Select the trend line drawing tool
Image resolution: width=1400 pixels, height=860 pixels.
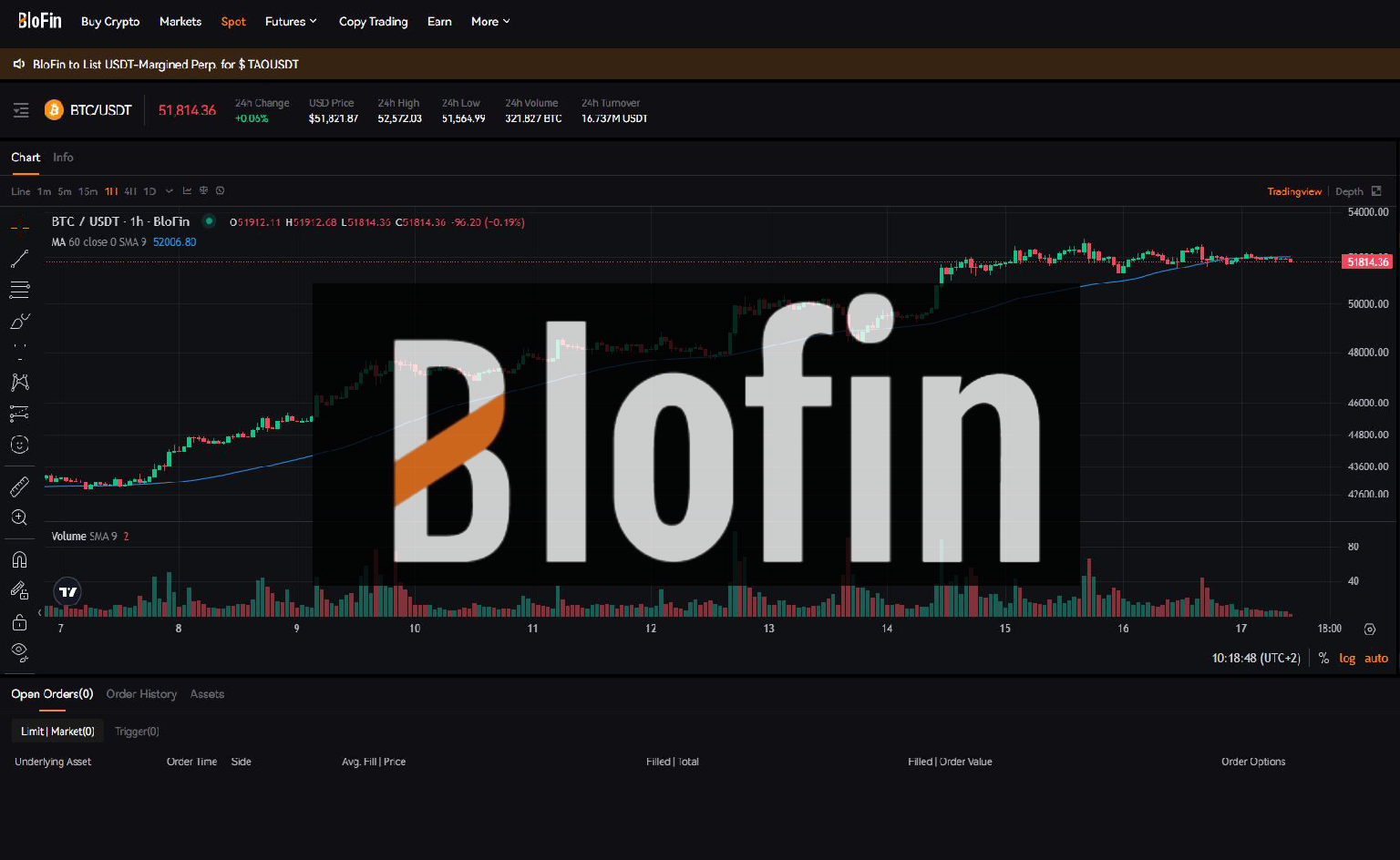[19, 260]
